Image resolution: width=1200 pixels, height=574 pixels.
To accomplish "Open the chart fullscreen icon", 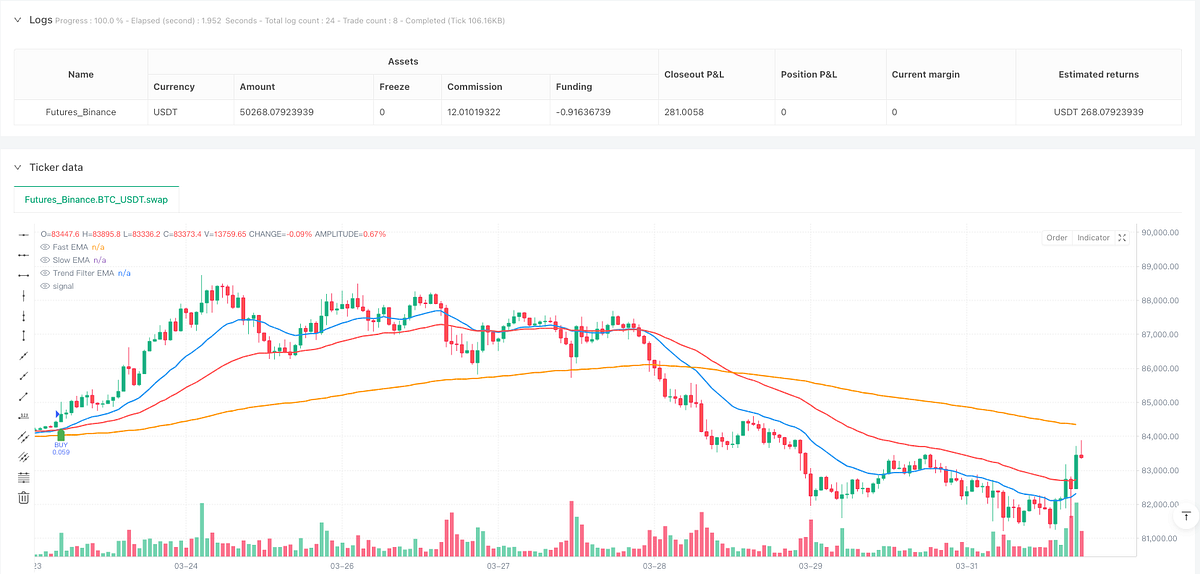I will [x=1122, y=238].
